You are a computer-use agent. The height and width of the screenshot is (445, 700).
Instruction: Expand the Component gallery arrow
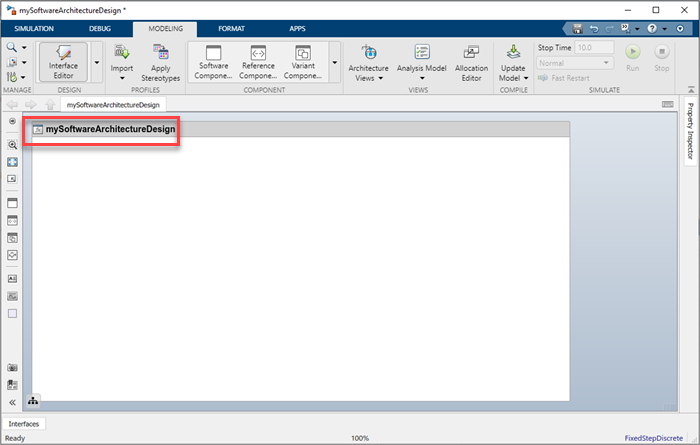335,62
